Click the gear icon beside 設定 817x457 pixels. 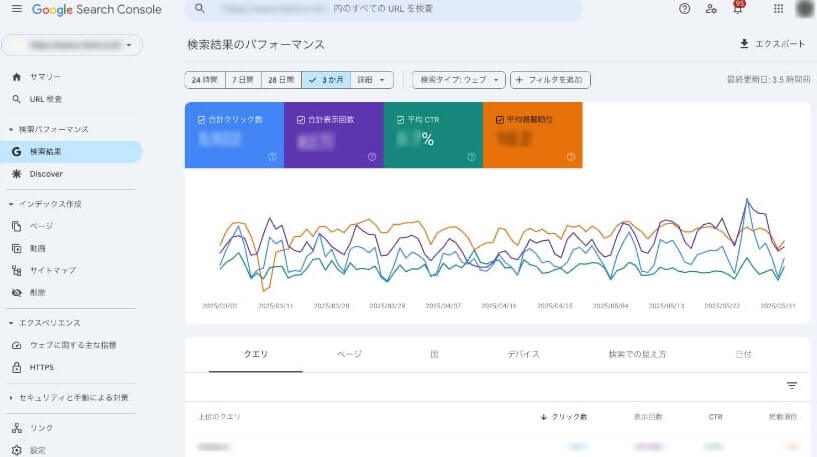point(17,450)
